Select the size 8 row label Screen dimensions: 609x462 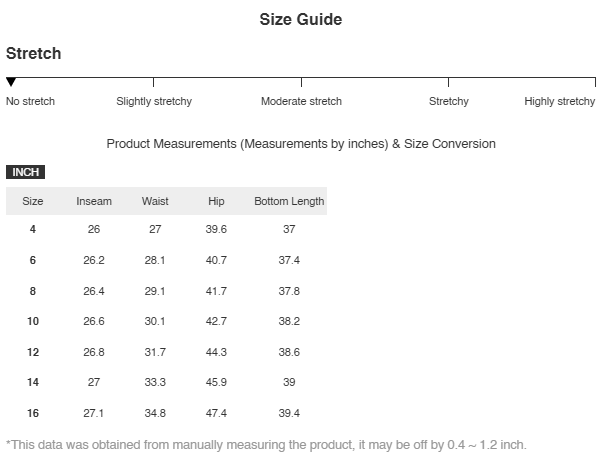click(33, 291)
